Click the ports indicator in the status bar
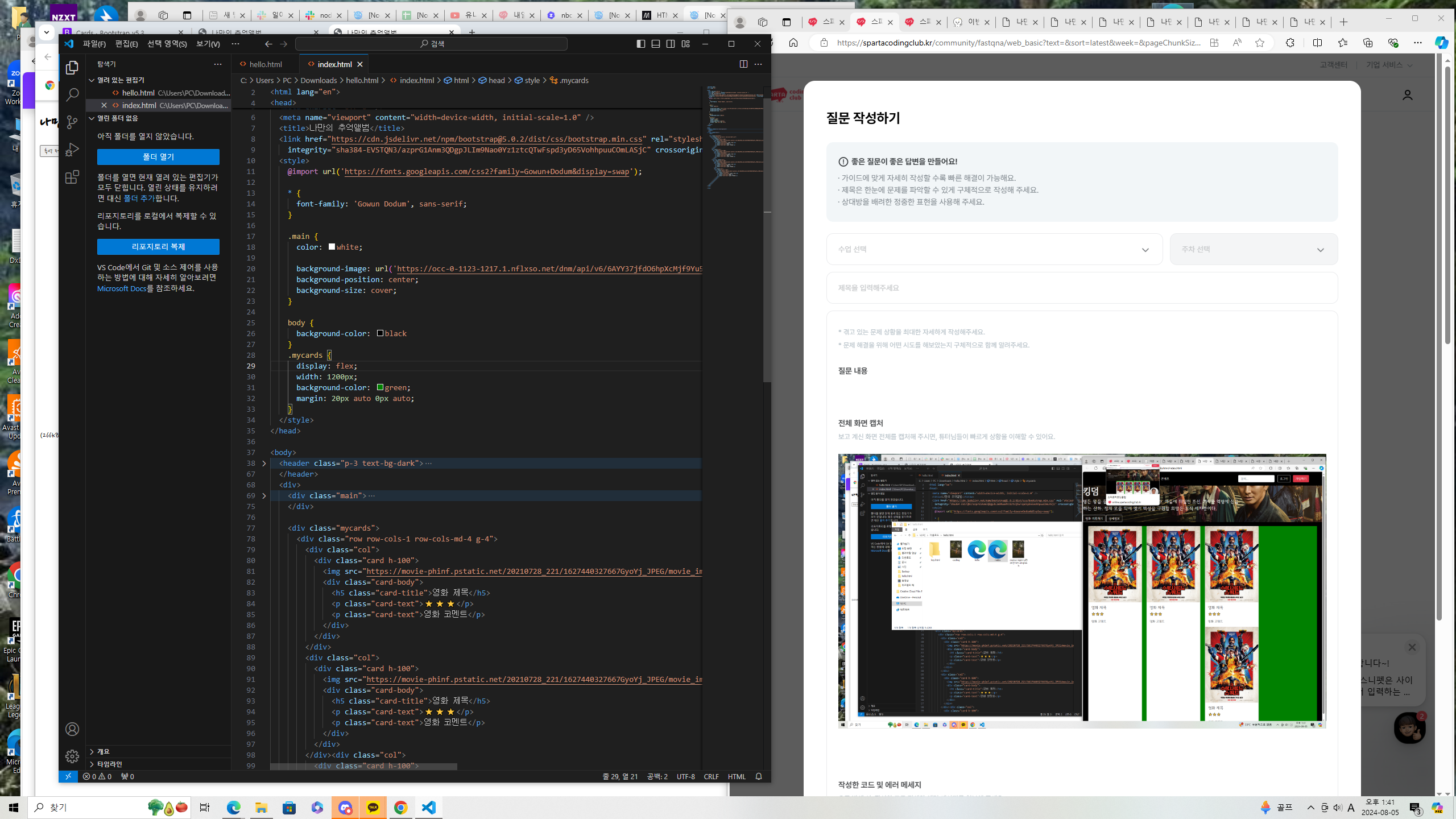Image resolution: width=1456 pixels, height=819 pixels. 127,776
